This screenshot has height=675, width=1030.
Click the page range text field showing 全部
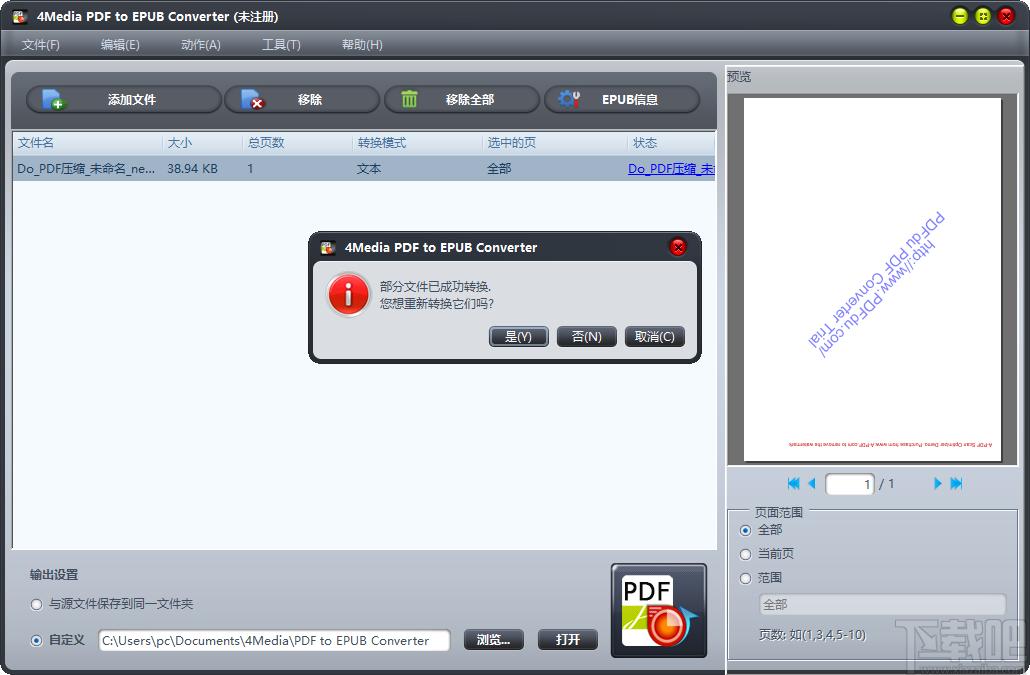pos(882,604)
